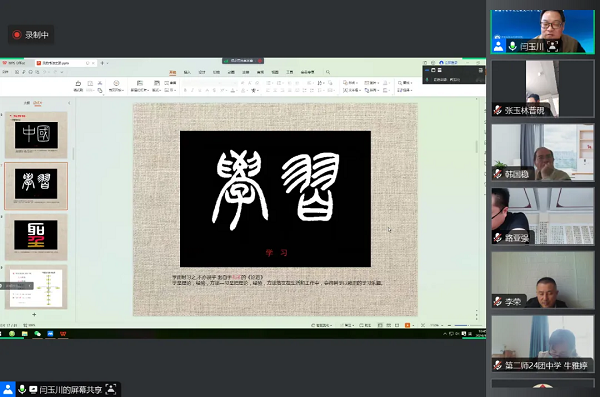
Task: Expand the quick access toolbar customize arrow
Action: click(62, 72)
